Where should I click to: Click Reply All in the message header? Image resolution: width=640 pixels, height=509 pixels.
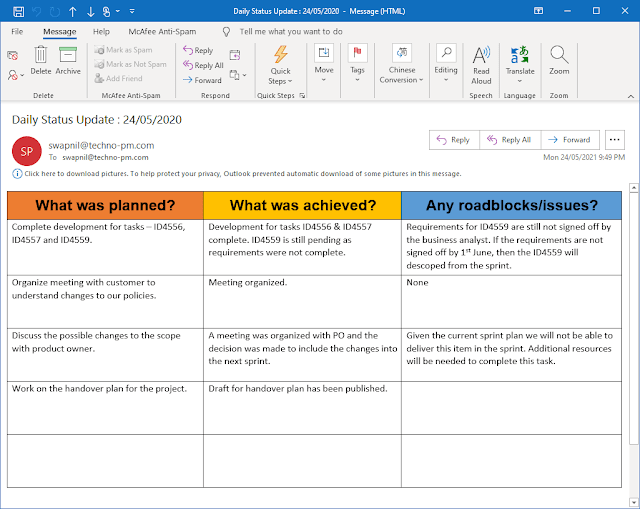point(510,140)
